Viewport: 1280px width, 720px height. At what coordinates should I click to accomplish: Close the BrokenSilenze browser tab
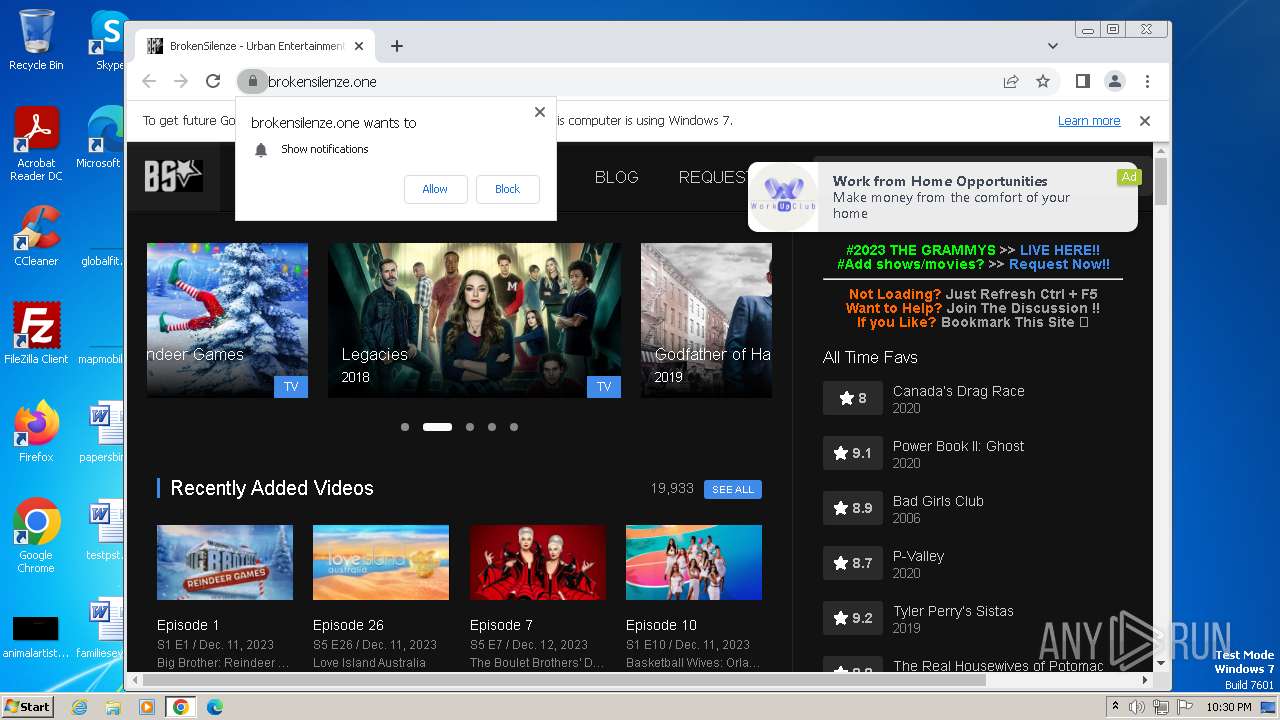(x=359, y=46)
